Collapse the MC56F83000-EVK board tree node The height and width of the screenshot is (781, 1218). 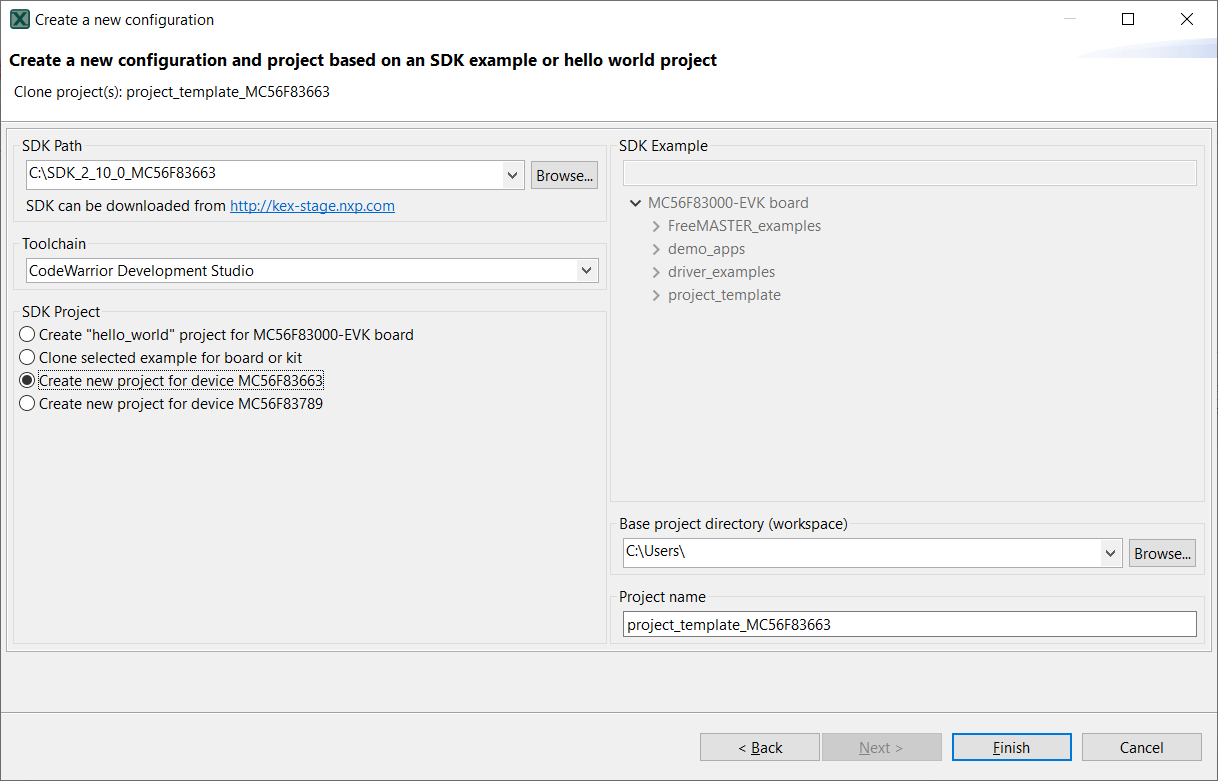636,203
